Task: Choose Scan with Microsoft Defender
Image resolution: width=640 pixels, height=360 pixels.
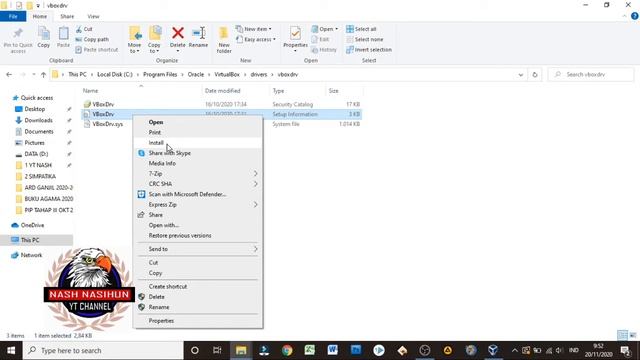Action: point(187,194)
